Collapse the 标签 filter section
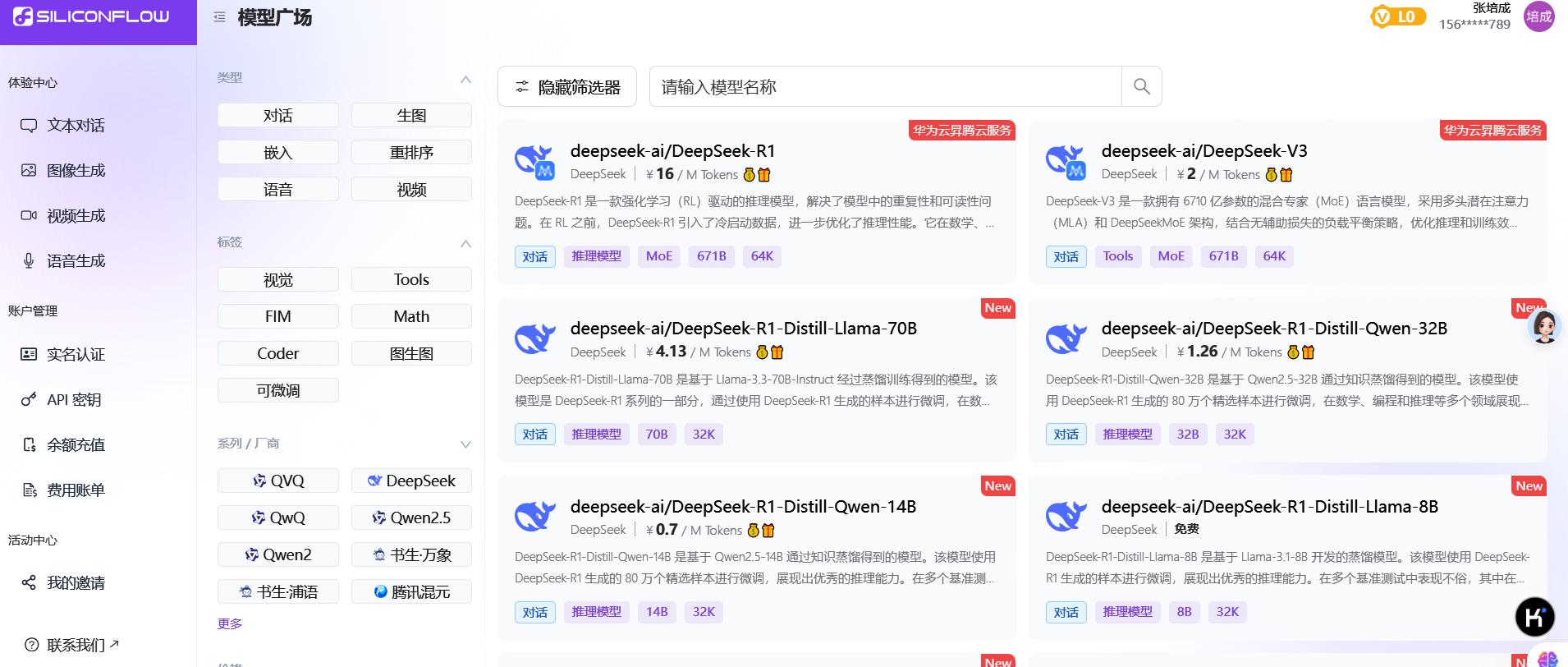Screen dimensions: 1568x667 click(465, 243)
